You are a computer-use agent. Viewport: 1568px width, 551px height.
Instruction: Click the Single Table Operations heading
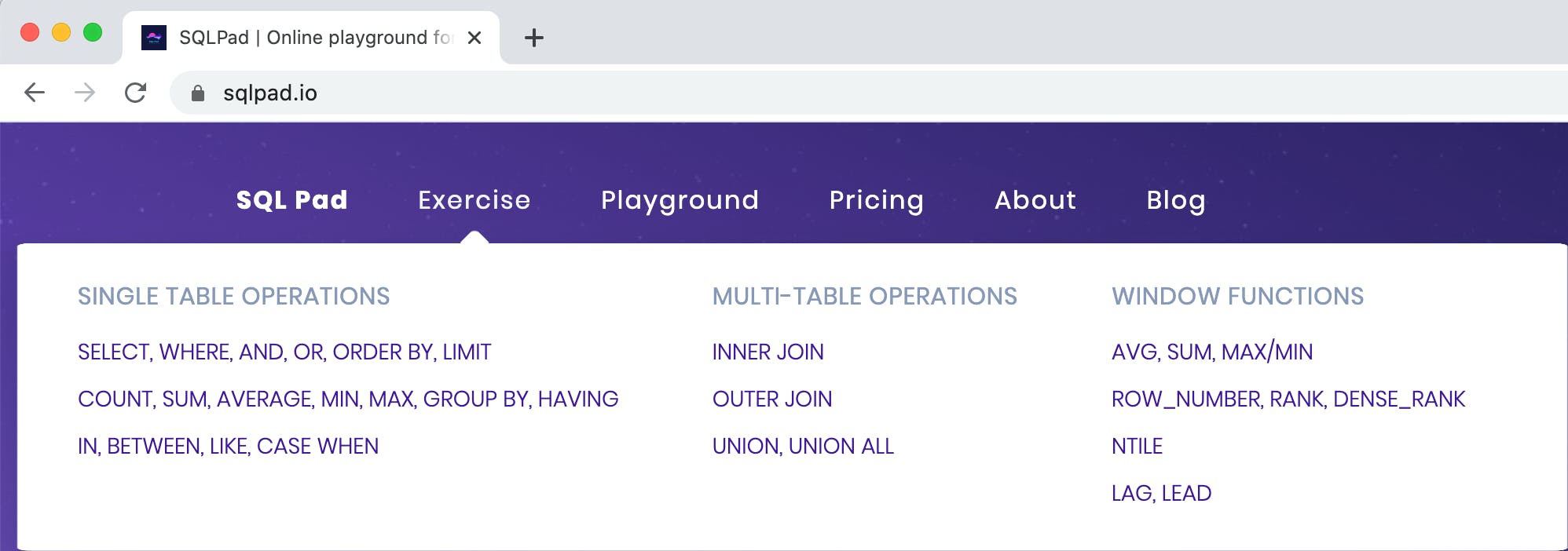[x=234, y=296]
